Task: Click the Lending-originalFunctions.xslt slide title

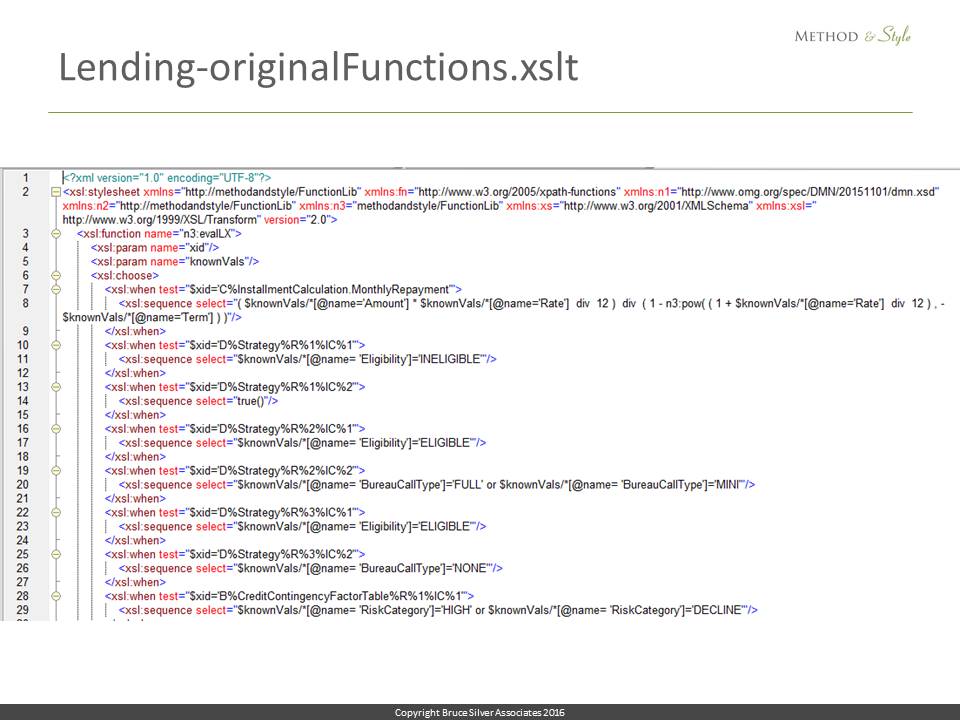Action: [x=318, y=67]
